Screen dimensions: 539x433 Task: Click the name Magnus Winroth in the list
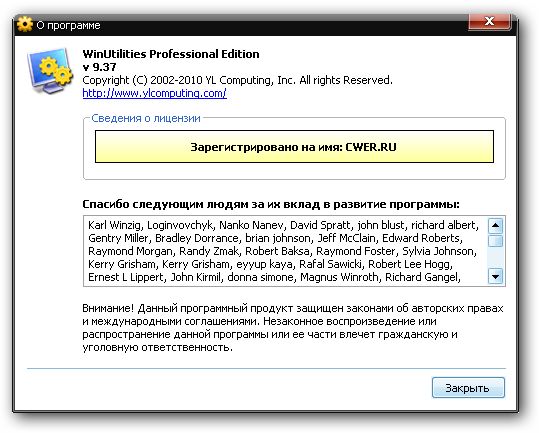point(339,277)
